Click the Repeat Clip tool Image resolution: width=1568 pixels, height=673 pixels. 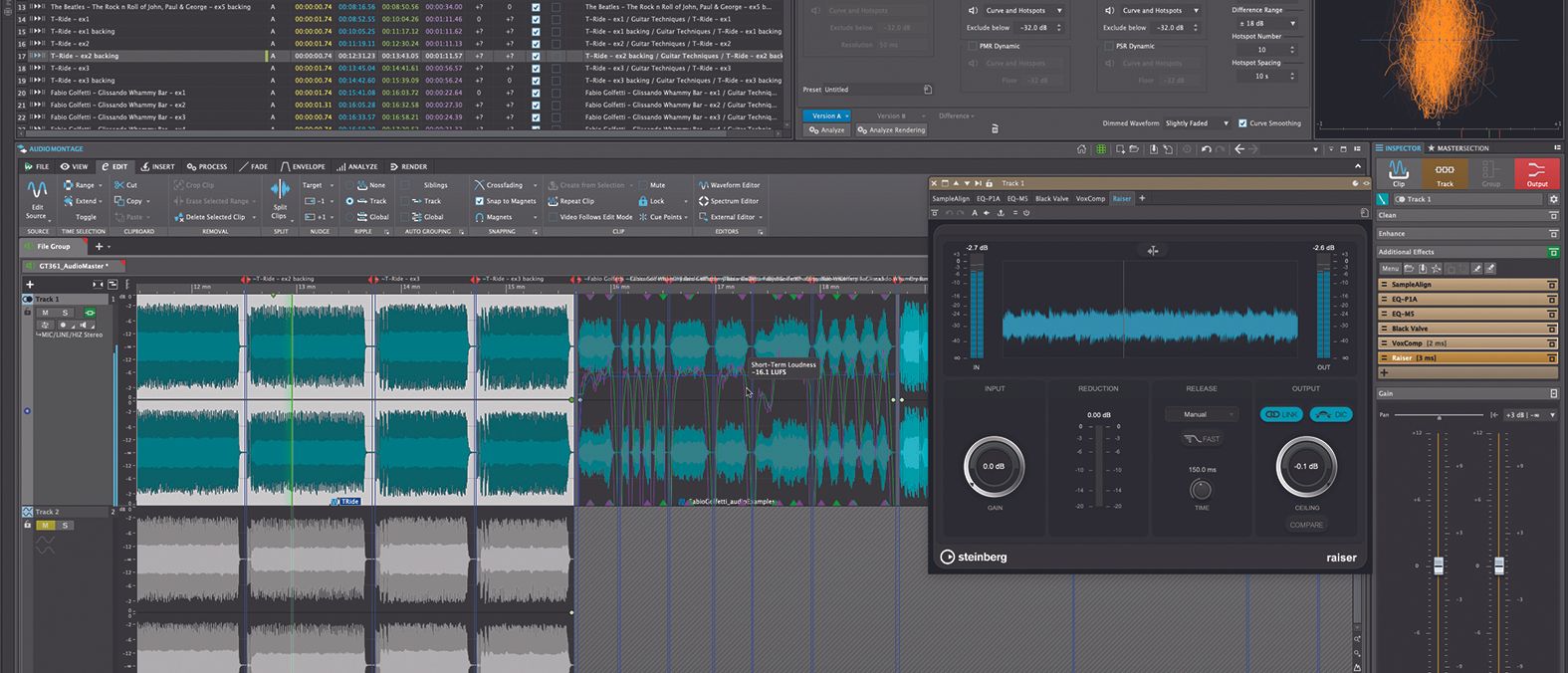click(570, 201)
